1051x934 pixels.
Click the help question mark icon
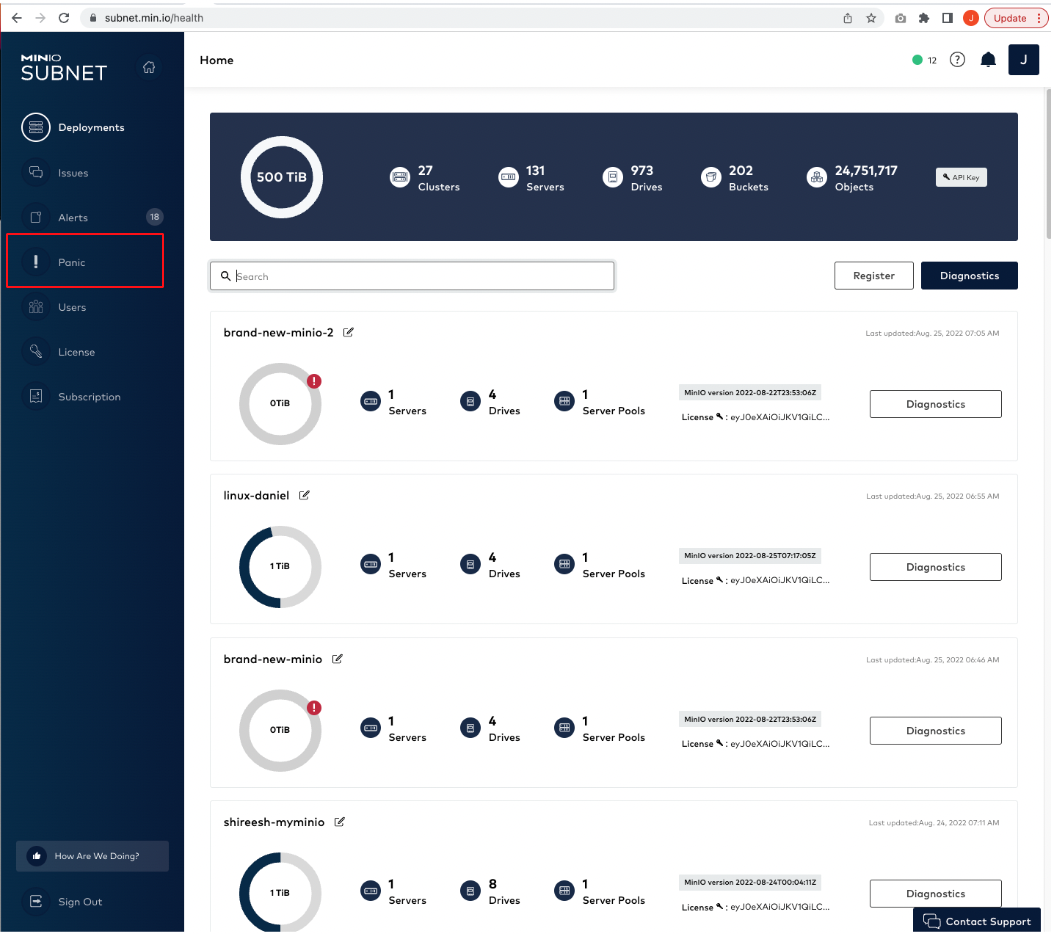point(957,60)
